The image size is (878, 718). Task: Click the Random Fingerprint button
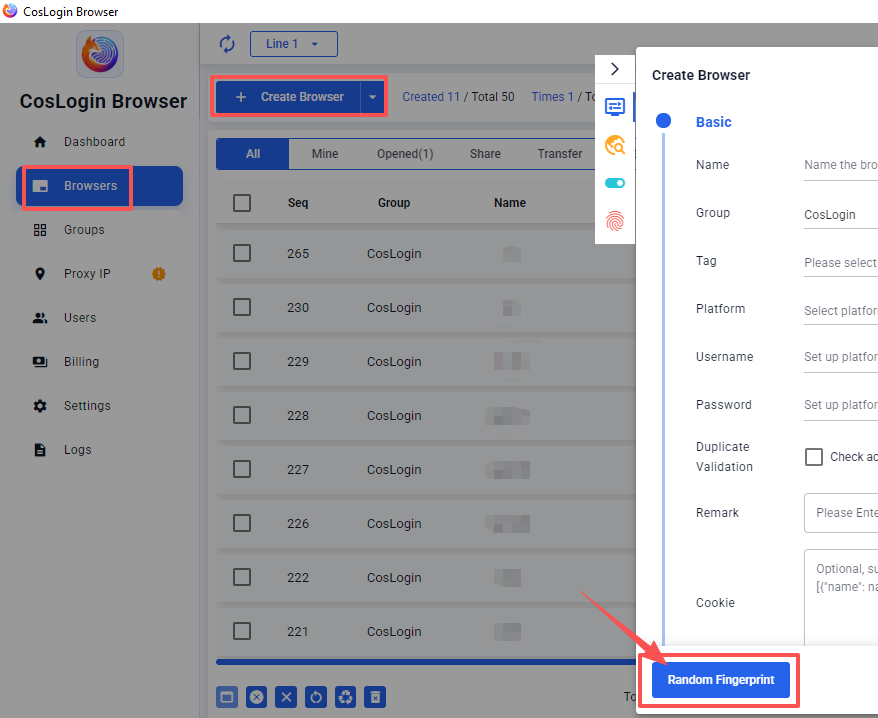(721, 680)
